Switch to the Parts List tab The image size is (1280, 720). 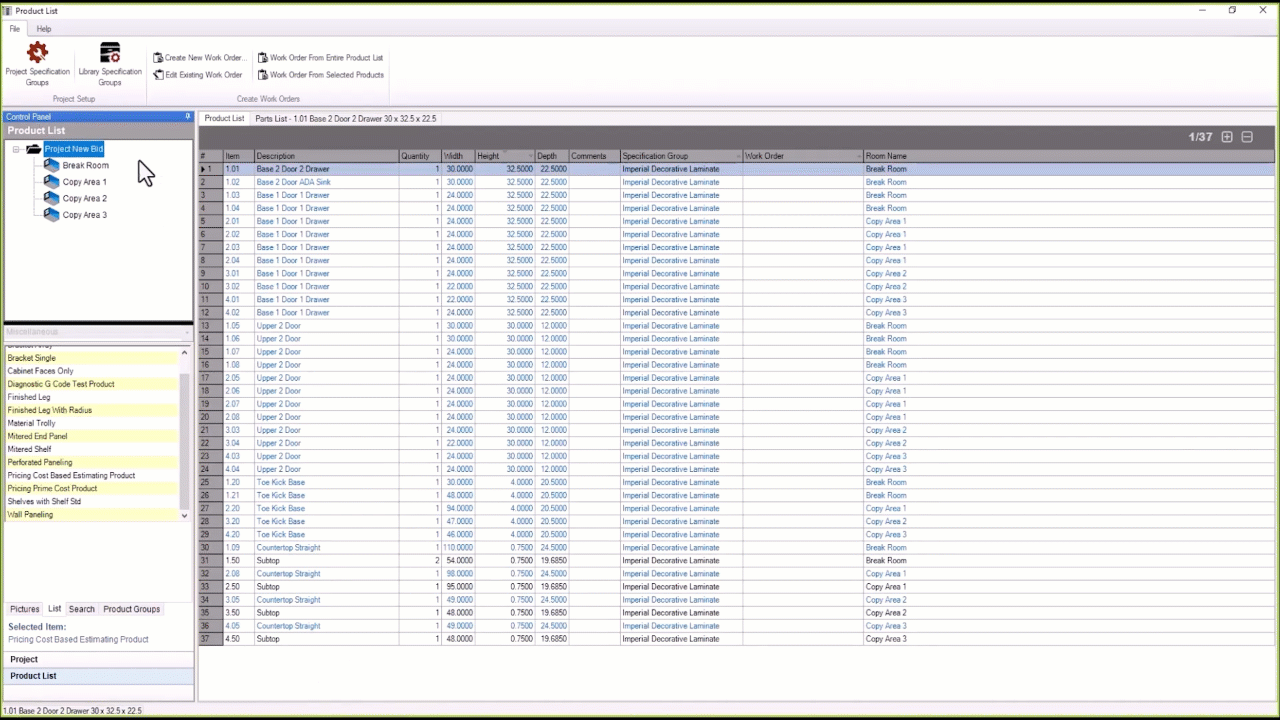click(x=346, y=118)
